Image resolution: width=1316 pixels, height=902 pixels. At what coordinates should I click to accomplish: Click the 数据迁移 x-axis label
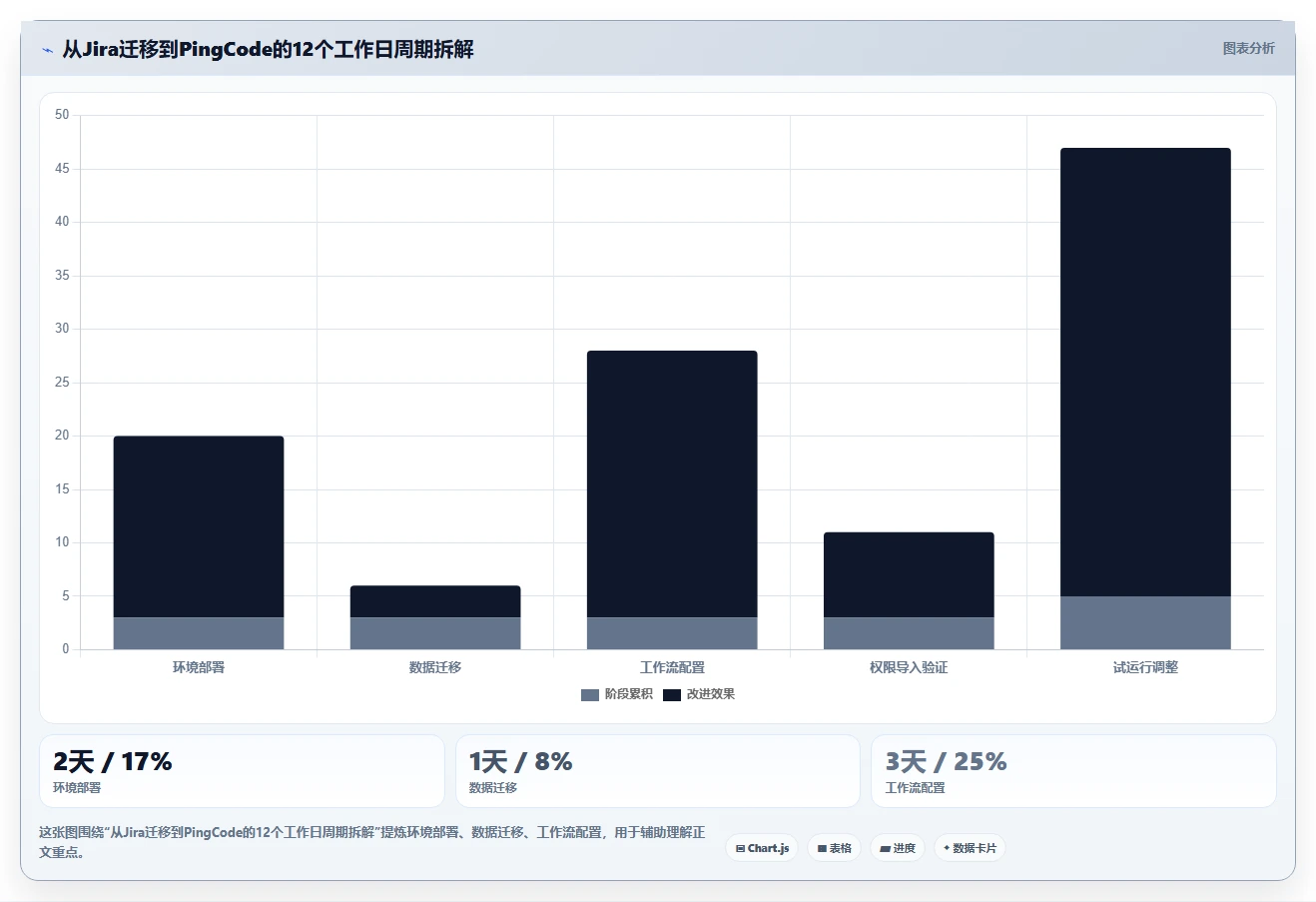pyautogui.click(x=435, y=667)
